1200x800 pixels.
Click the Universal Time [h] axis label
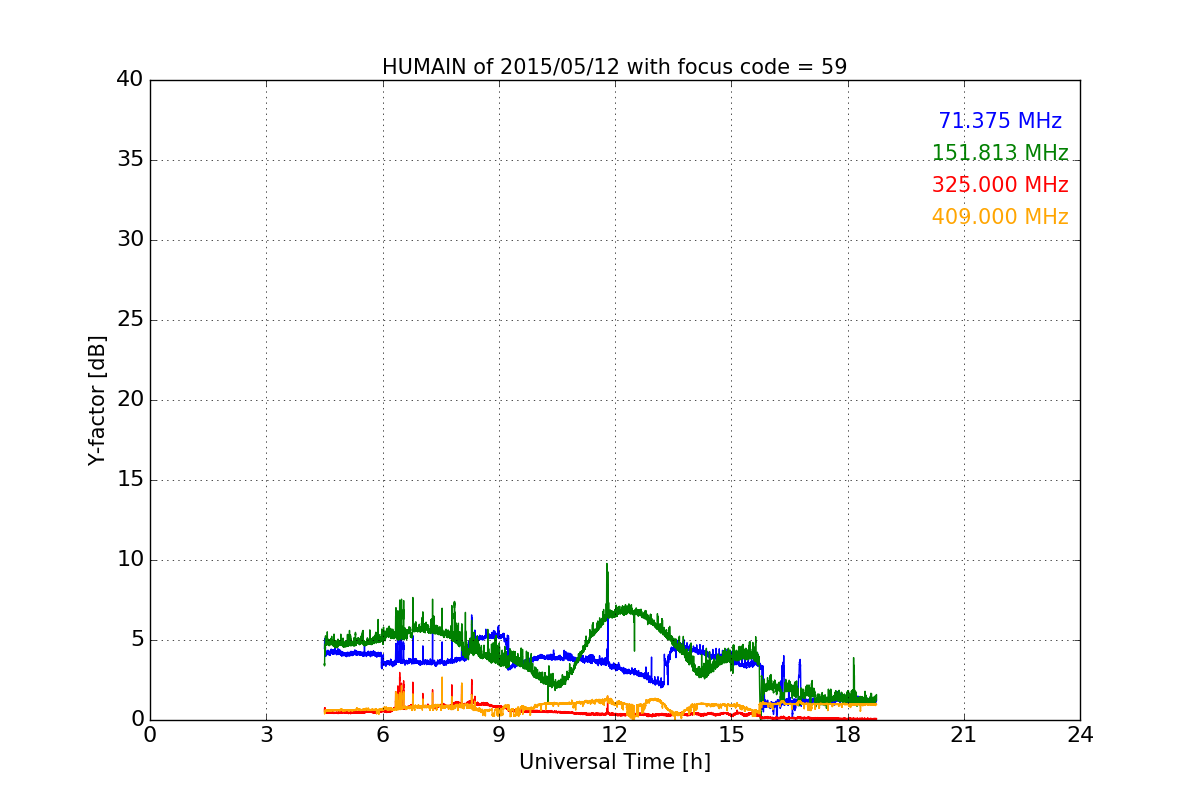(615, 762)
